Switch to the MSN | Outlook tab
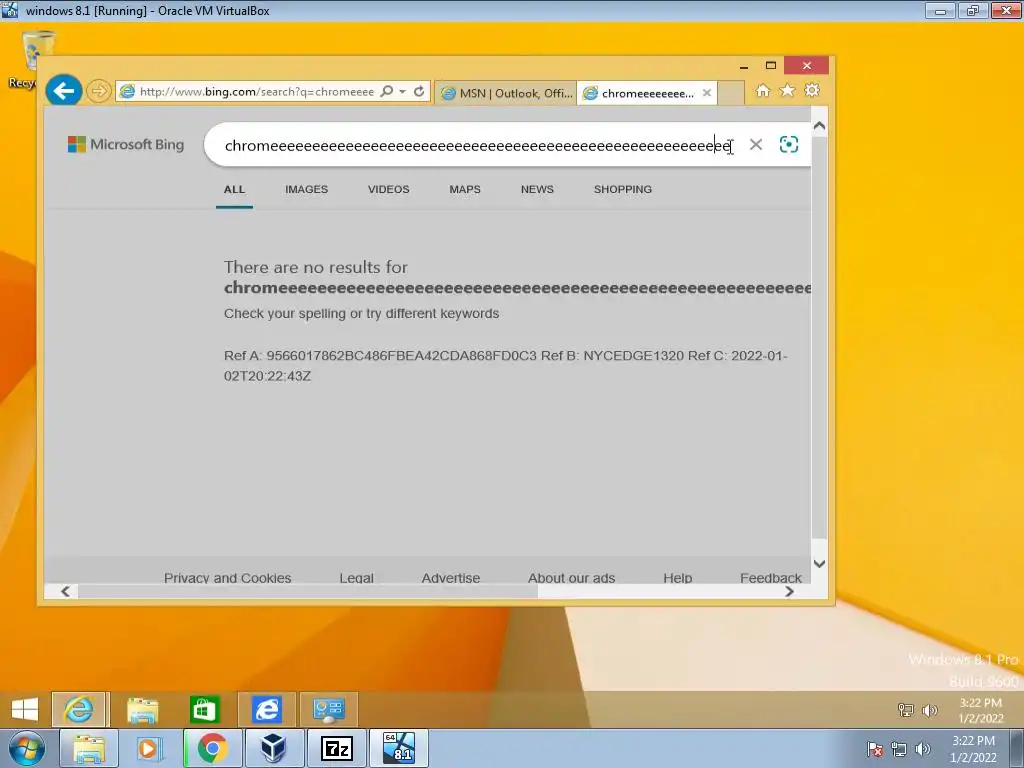This screenshot has height=768, width=1024. (x=506, y=93)
